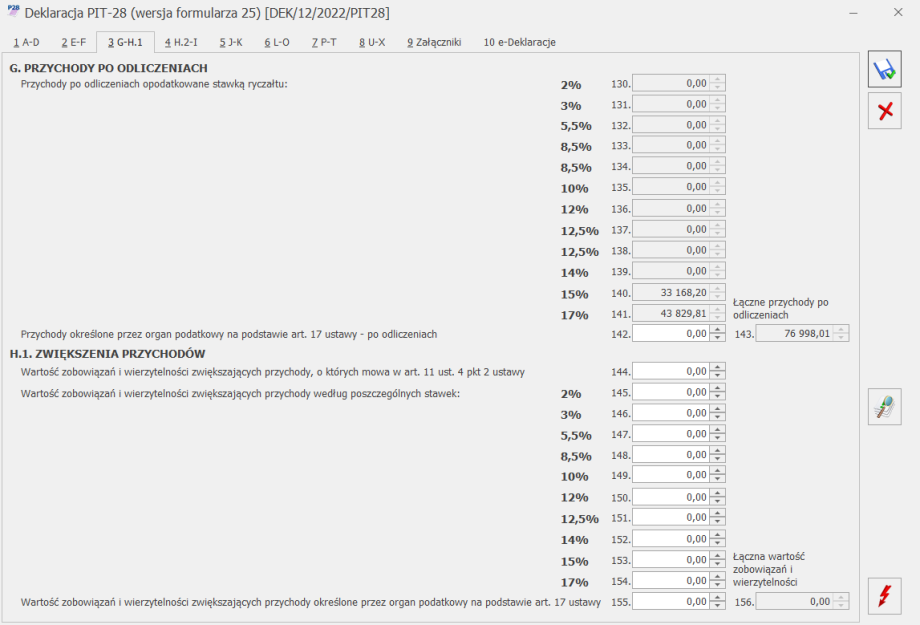Click field 151 input for 12,5% rate
This screenshot has width=920, height=625.
click(671, 517)
